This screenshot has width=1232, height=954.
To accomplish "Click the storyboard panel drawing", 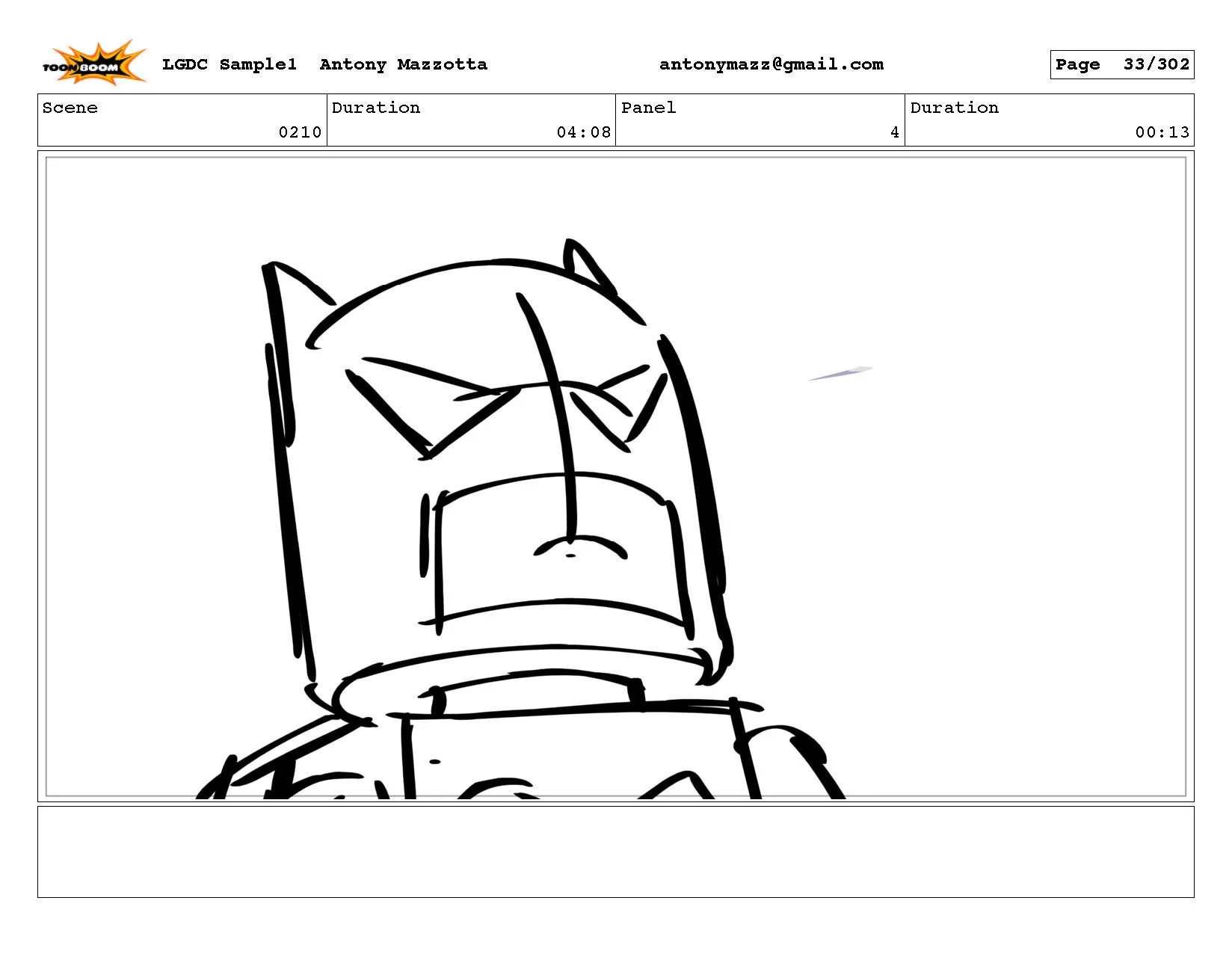I will click(x=616, y=476).
